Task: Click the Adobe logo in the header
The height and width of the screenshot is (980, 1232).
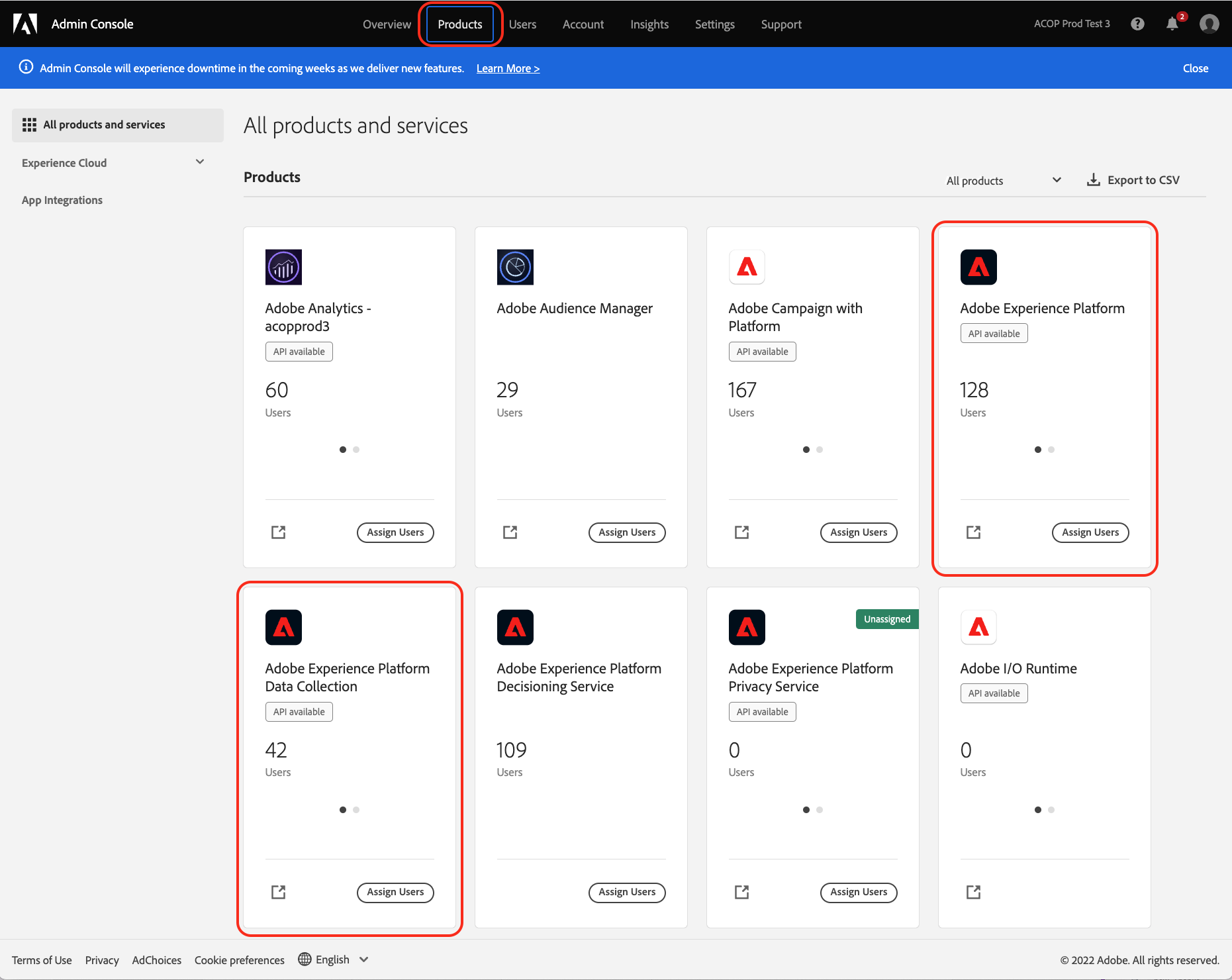Action: click(x=25, y=24)
